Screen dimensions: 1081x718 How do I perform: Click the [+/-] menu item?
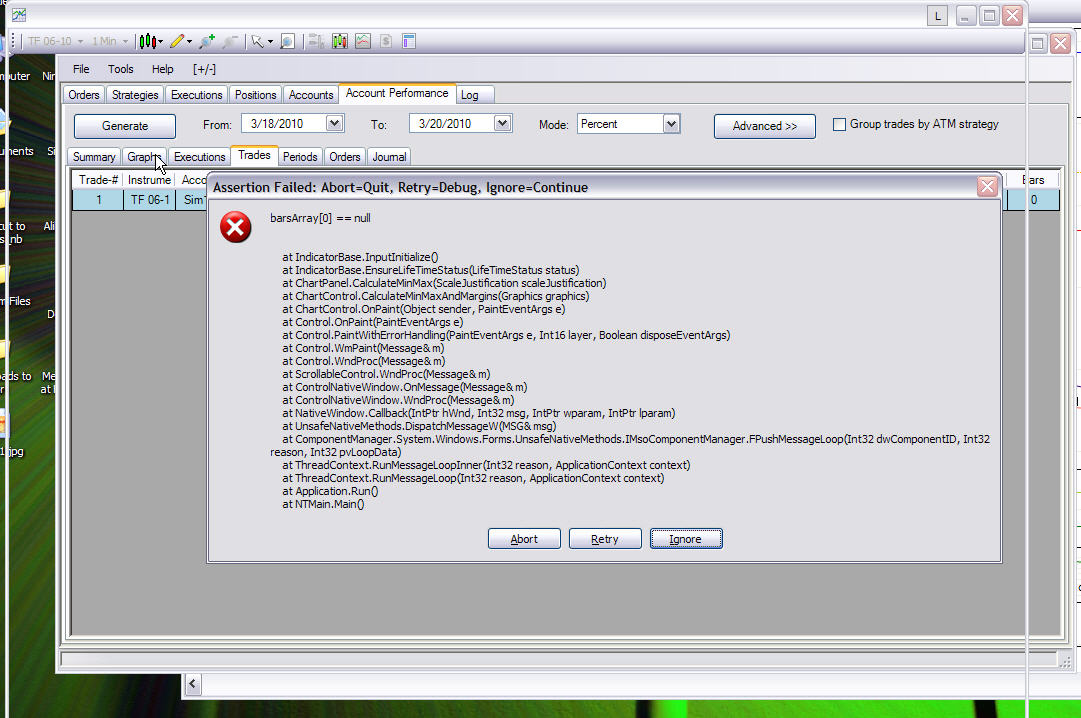tap(204, 69)
